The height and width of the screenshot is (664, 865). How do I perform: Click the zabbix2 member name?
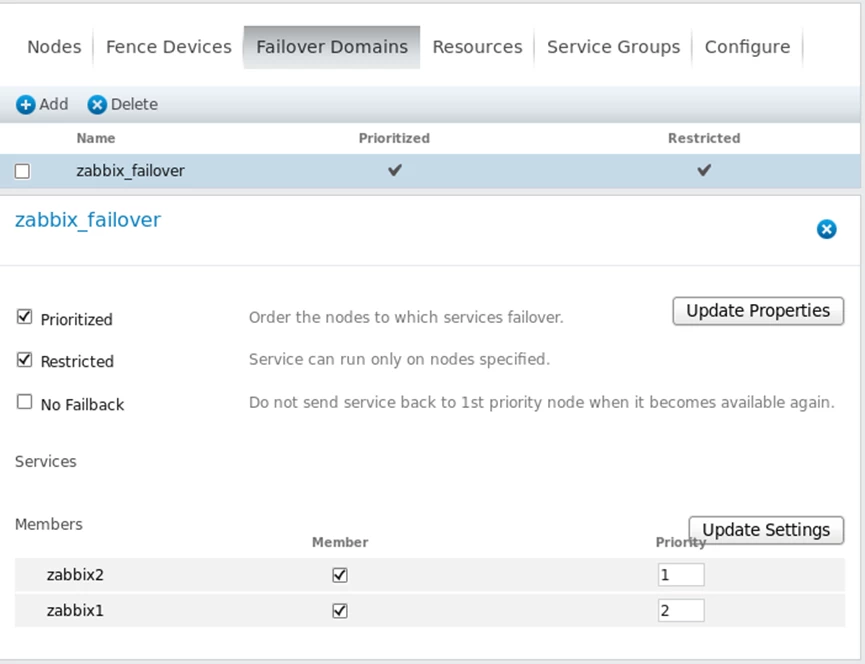[75, 575]
